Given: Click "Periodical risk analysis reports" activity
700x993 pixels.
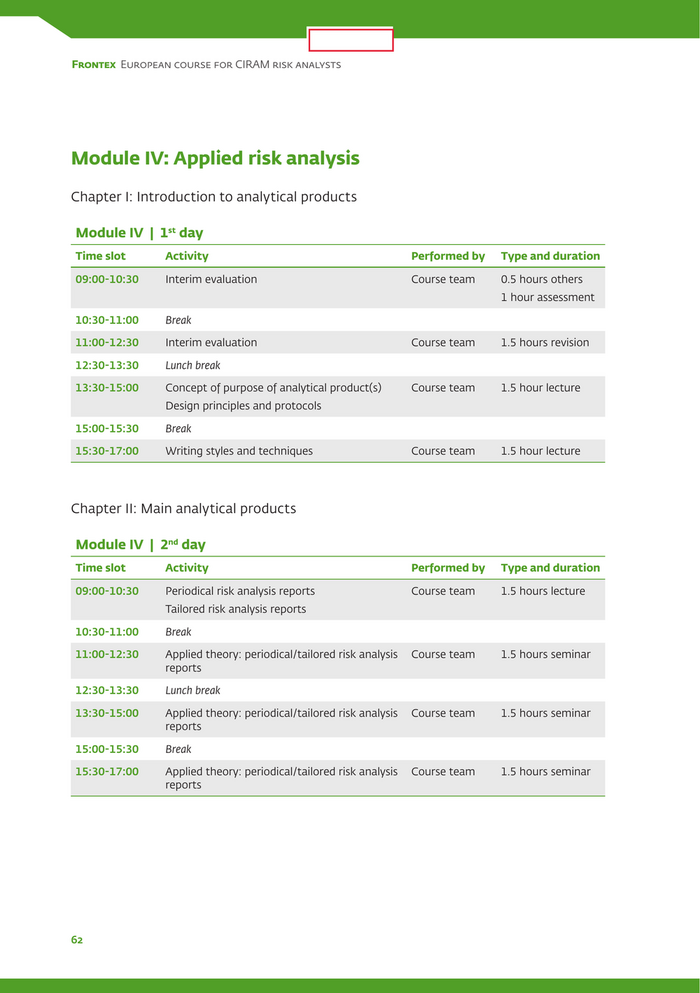Looking at the screenshot, I should 240,591.
